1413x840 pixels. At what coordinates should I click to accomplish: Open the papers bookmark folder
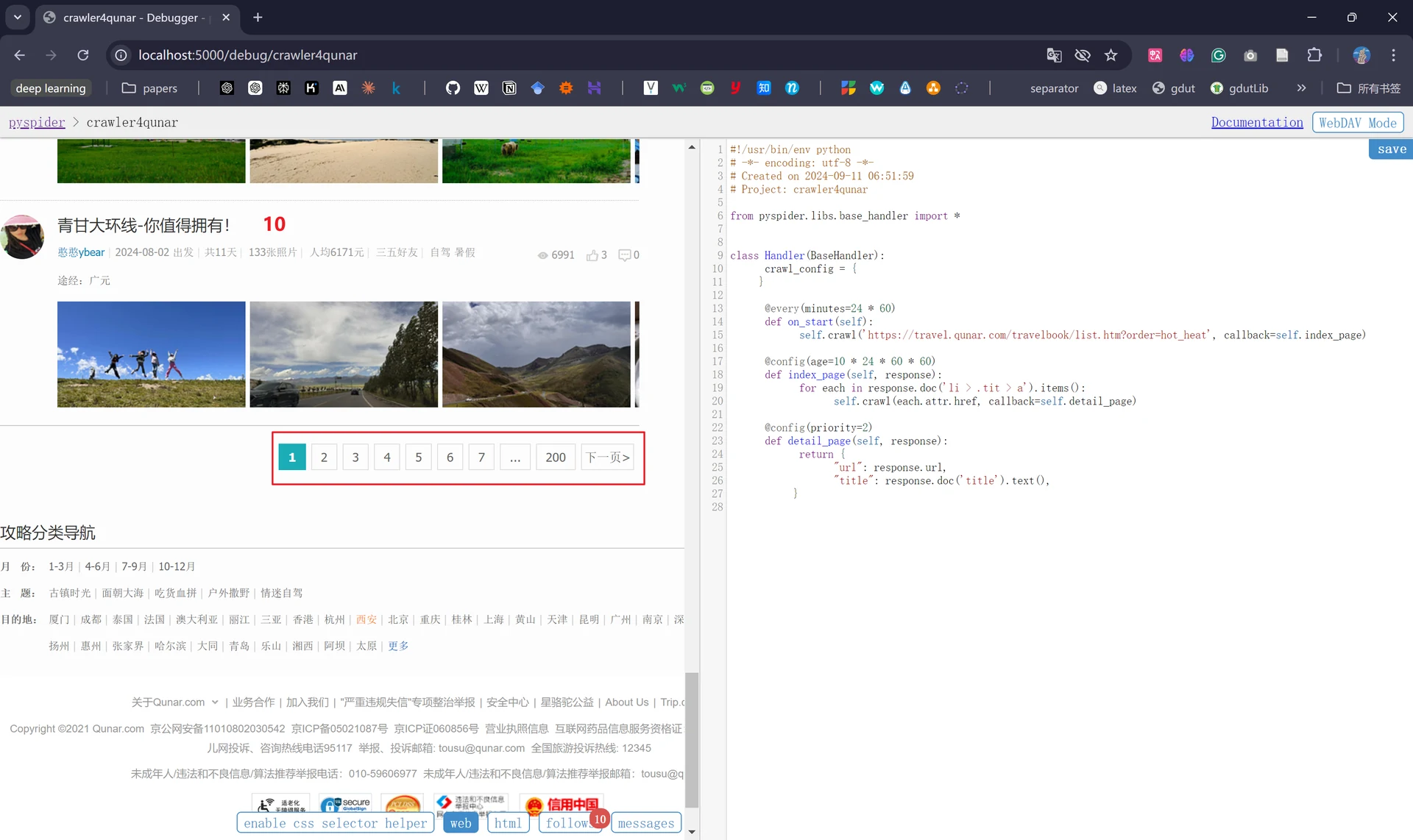point(149,88)
